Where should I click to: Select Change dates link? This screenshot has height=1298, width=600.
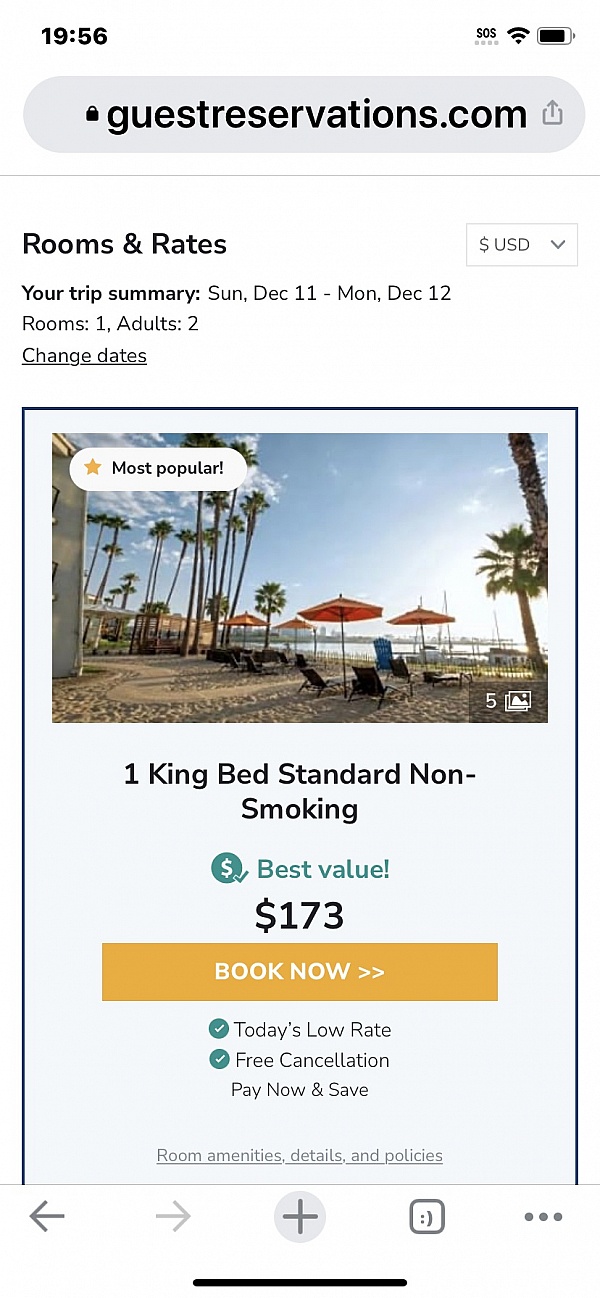pyautogui.click(x=84, y=355)
